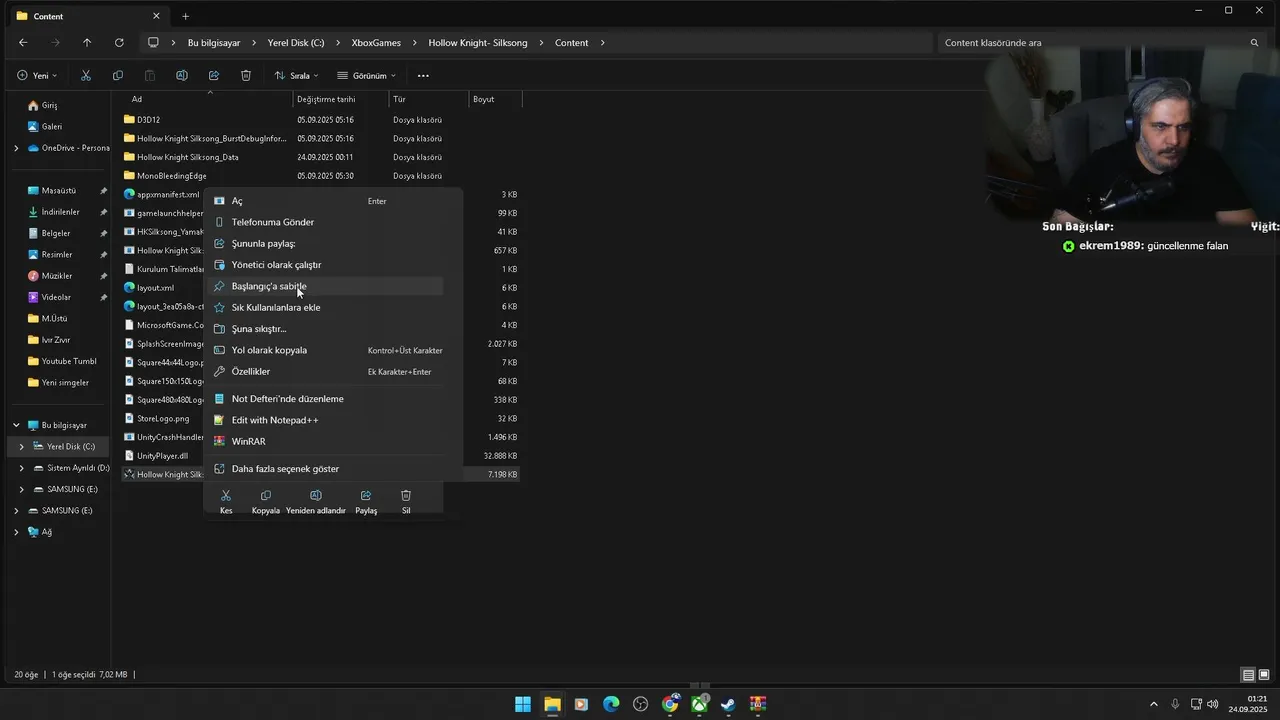The height and width of the screenshot is (720, 1280).
Task: Open the three-dots more options menu
Action: (423, 75)
